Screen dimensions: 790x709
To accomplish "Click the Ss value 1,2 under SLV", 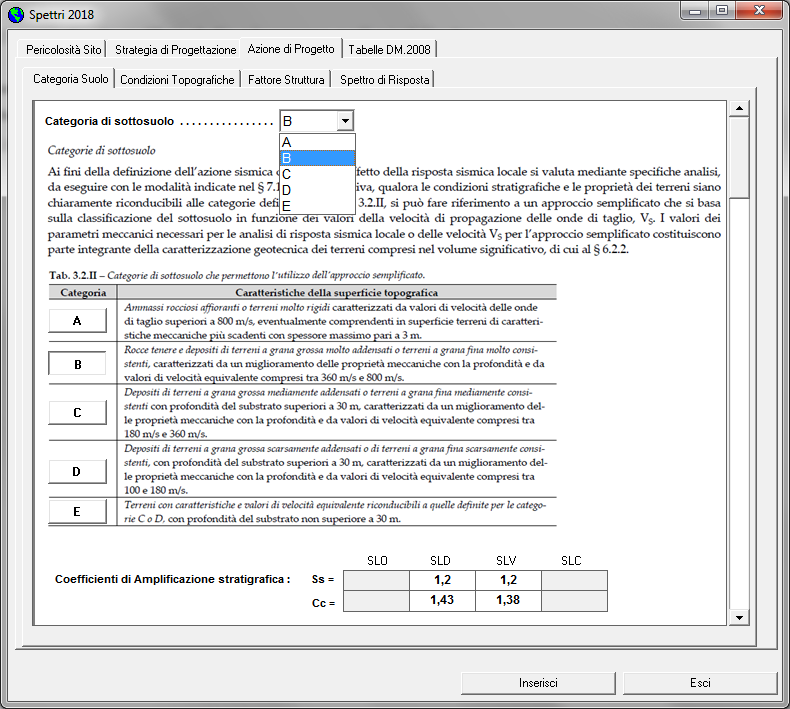I will (x=508, y=580).
